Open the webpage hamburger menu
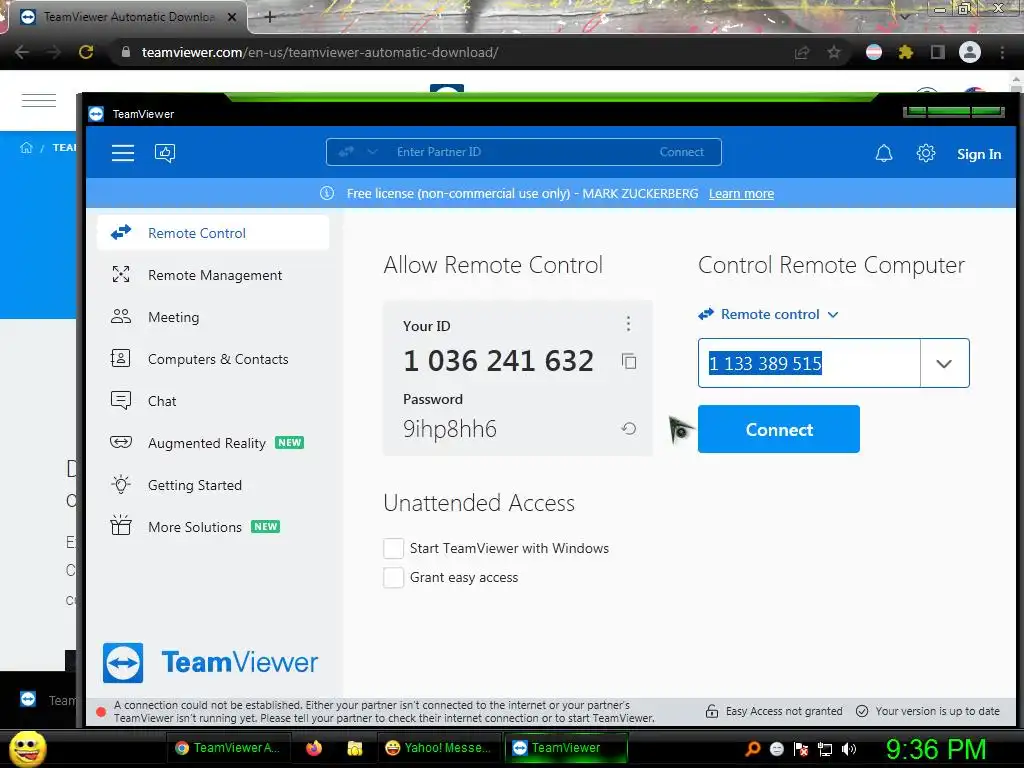The image size is (1024, 768). pyautogui.click(x=39, y=101)
